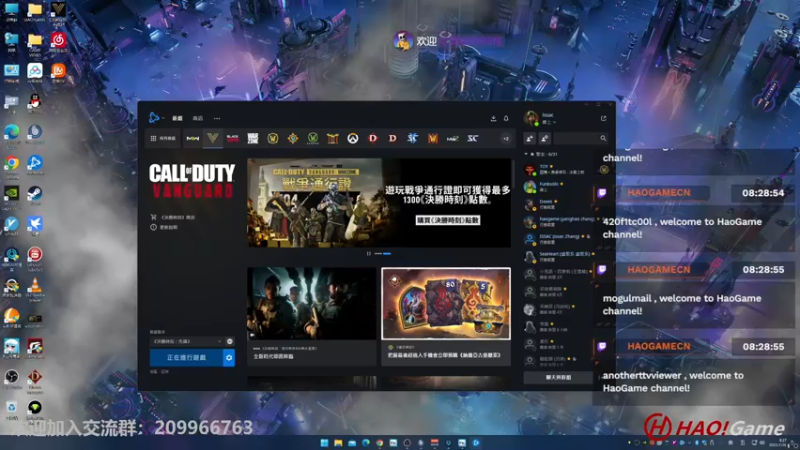The height and width of the screenshot is (450, 800).
Task: Open the 商店 shop tab
Action: (197, 118)
